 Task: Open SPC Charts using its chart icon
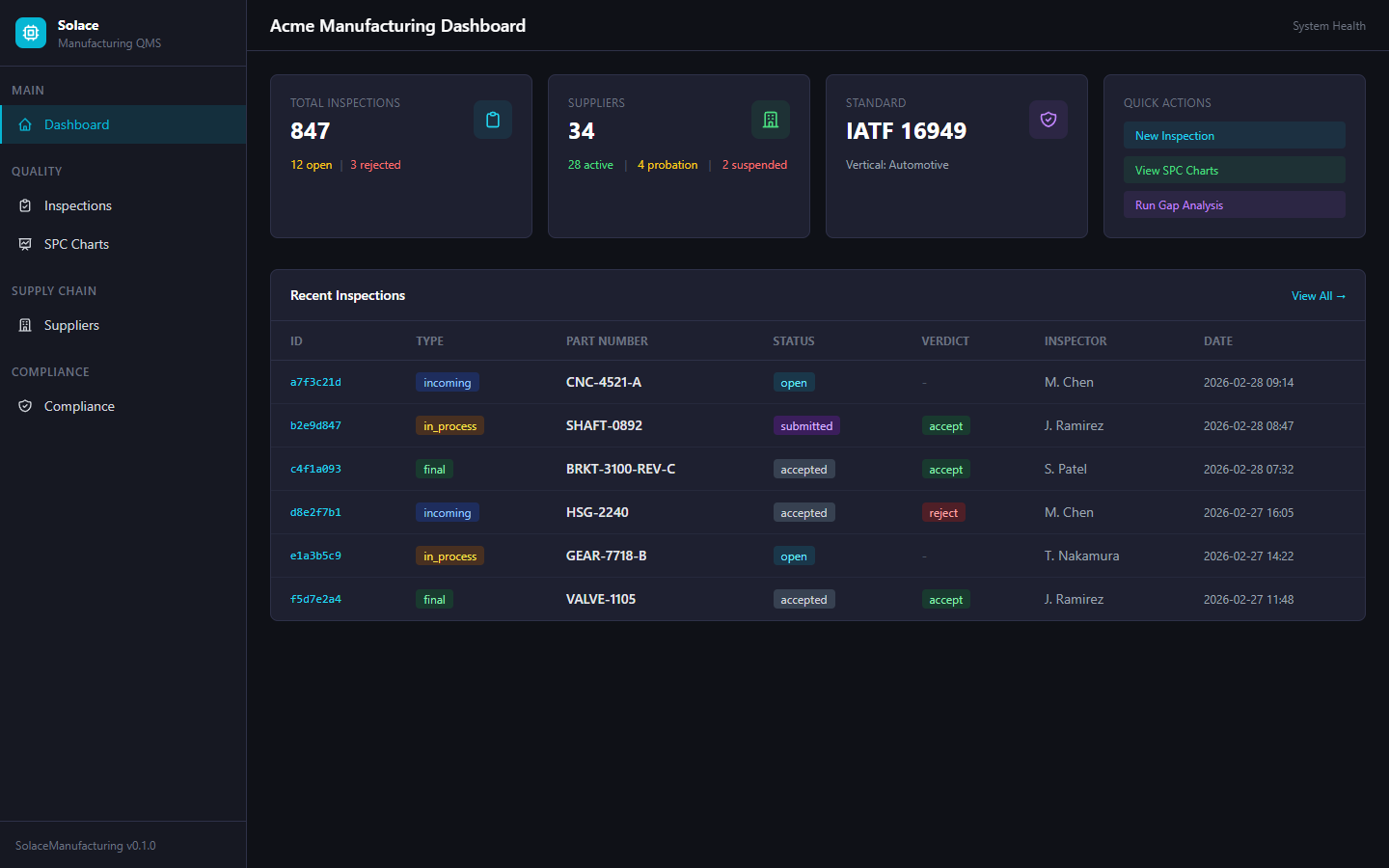pos(24,244)
